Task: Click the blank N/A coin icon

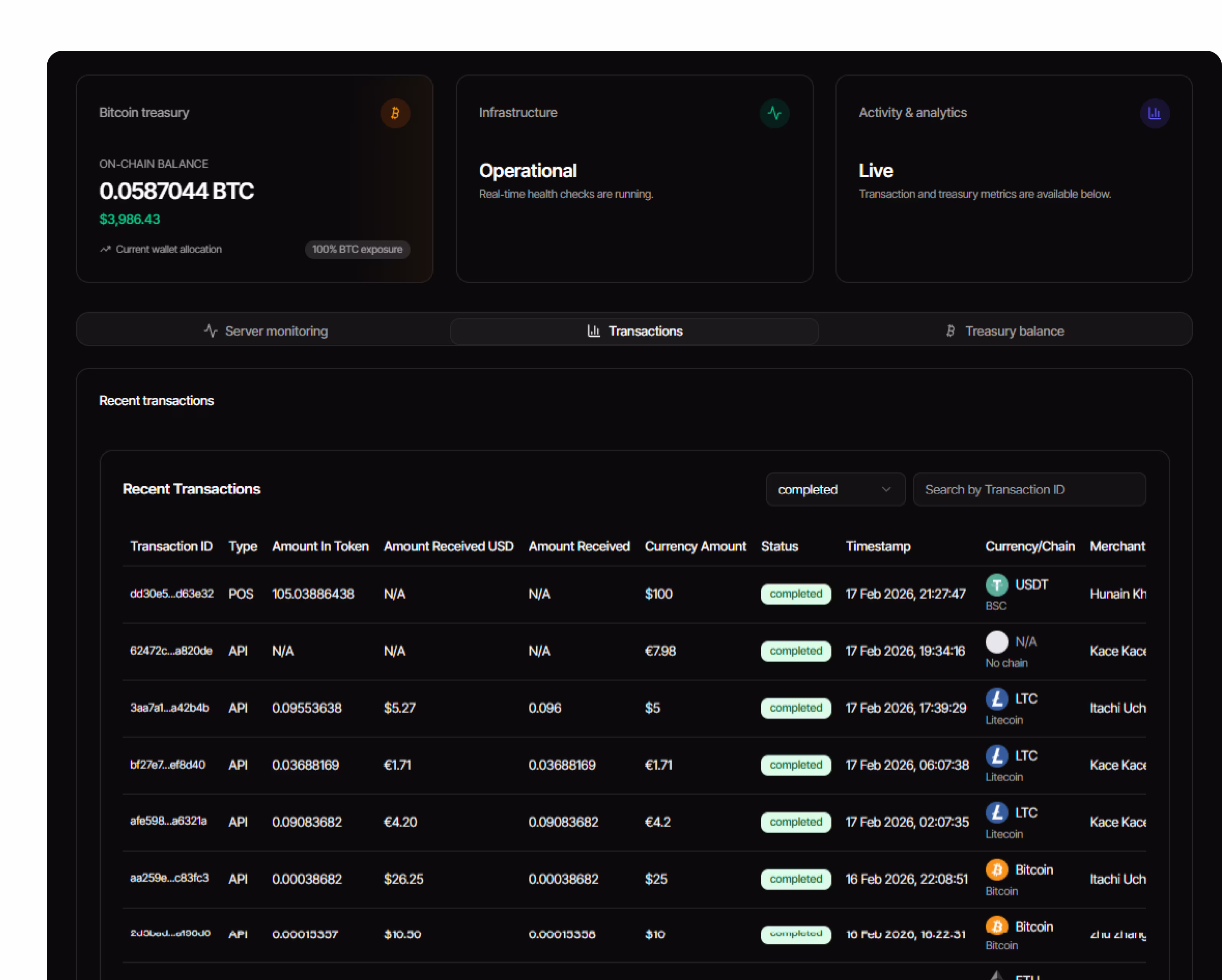Action: point(997,642)
